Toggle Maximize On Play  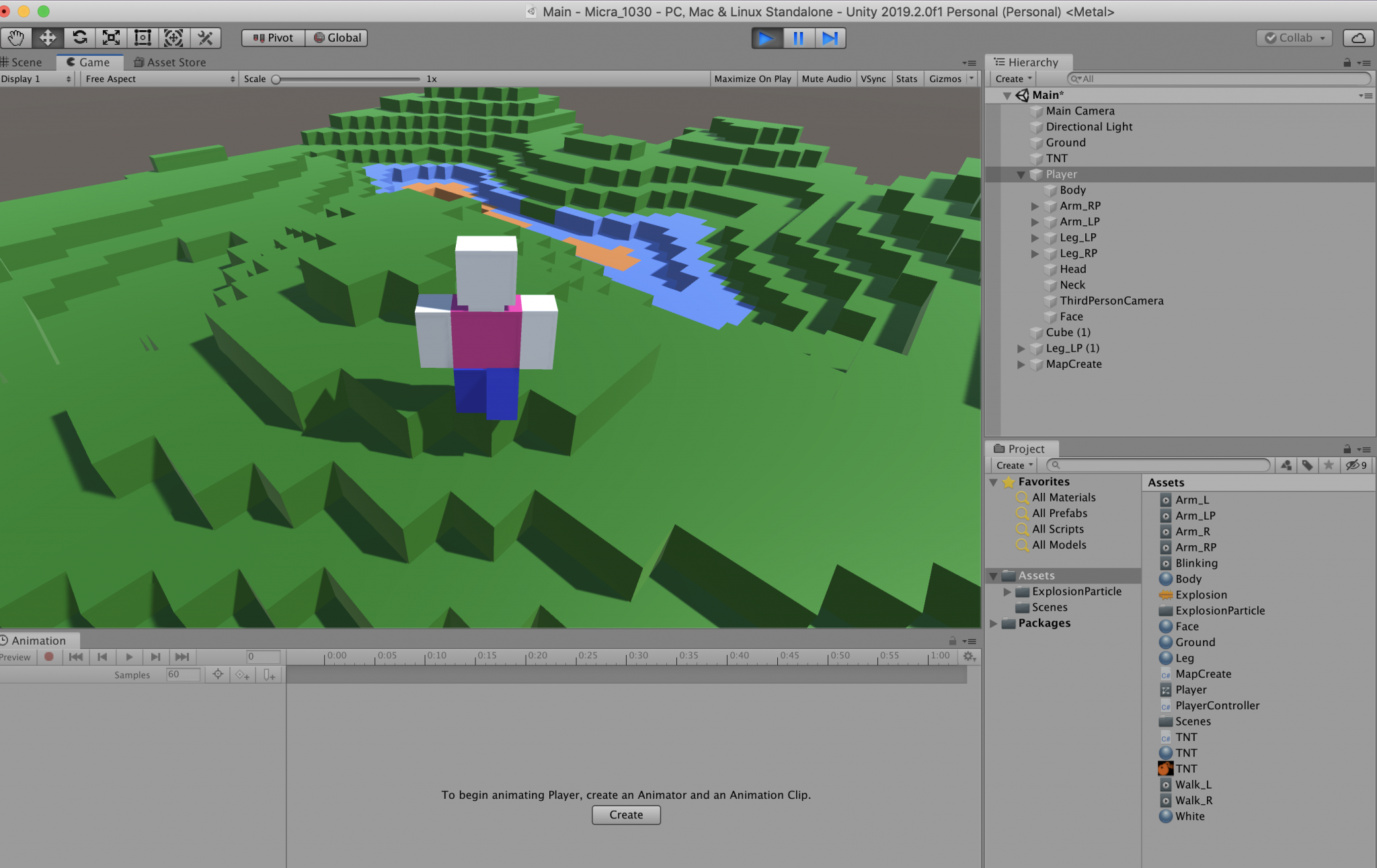pyautogui.click(x=752, y=79)
